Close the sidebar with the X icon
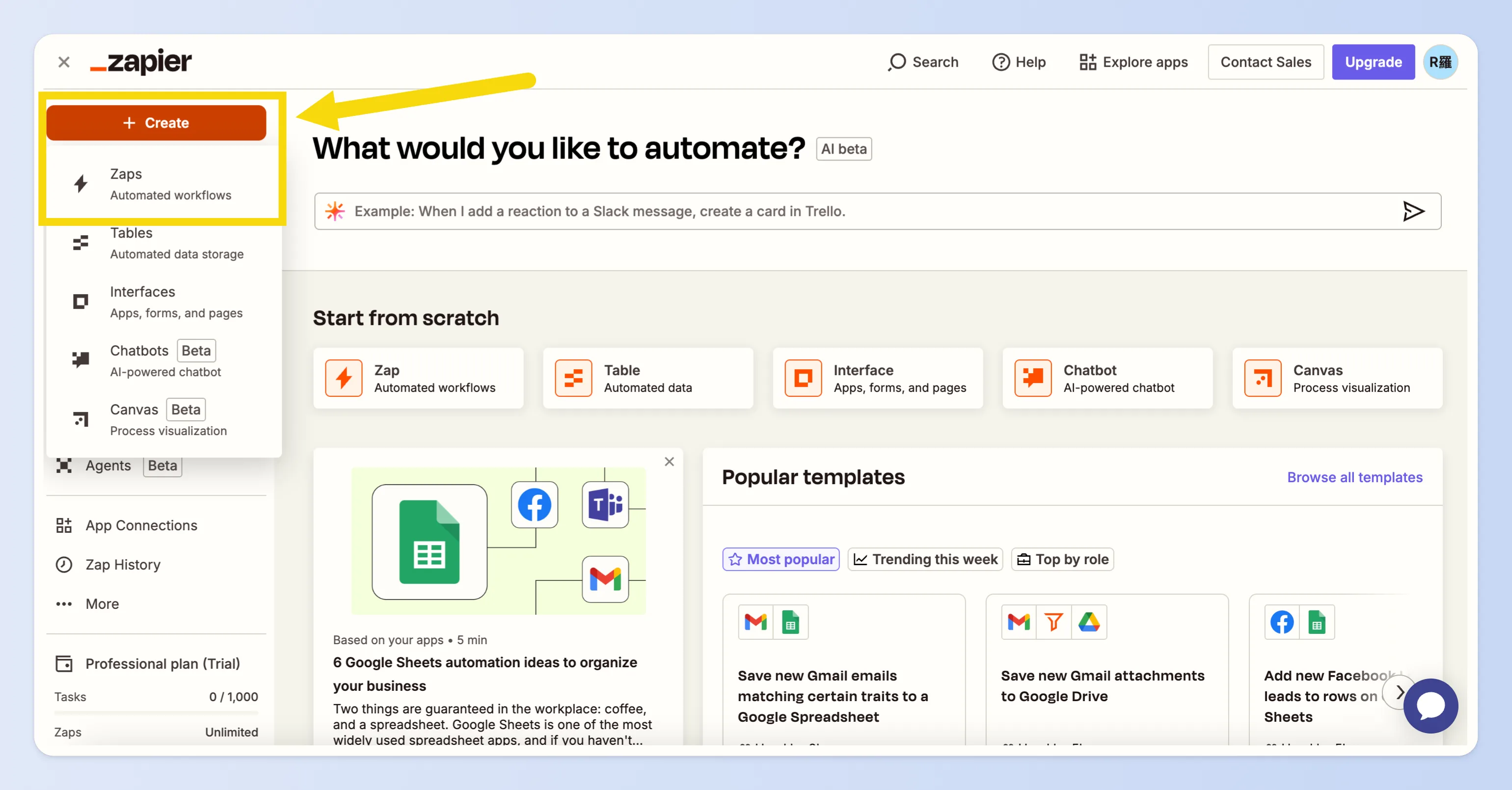Screen dimensions: 1512x790 tap(64, 62)
